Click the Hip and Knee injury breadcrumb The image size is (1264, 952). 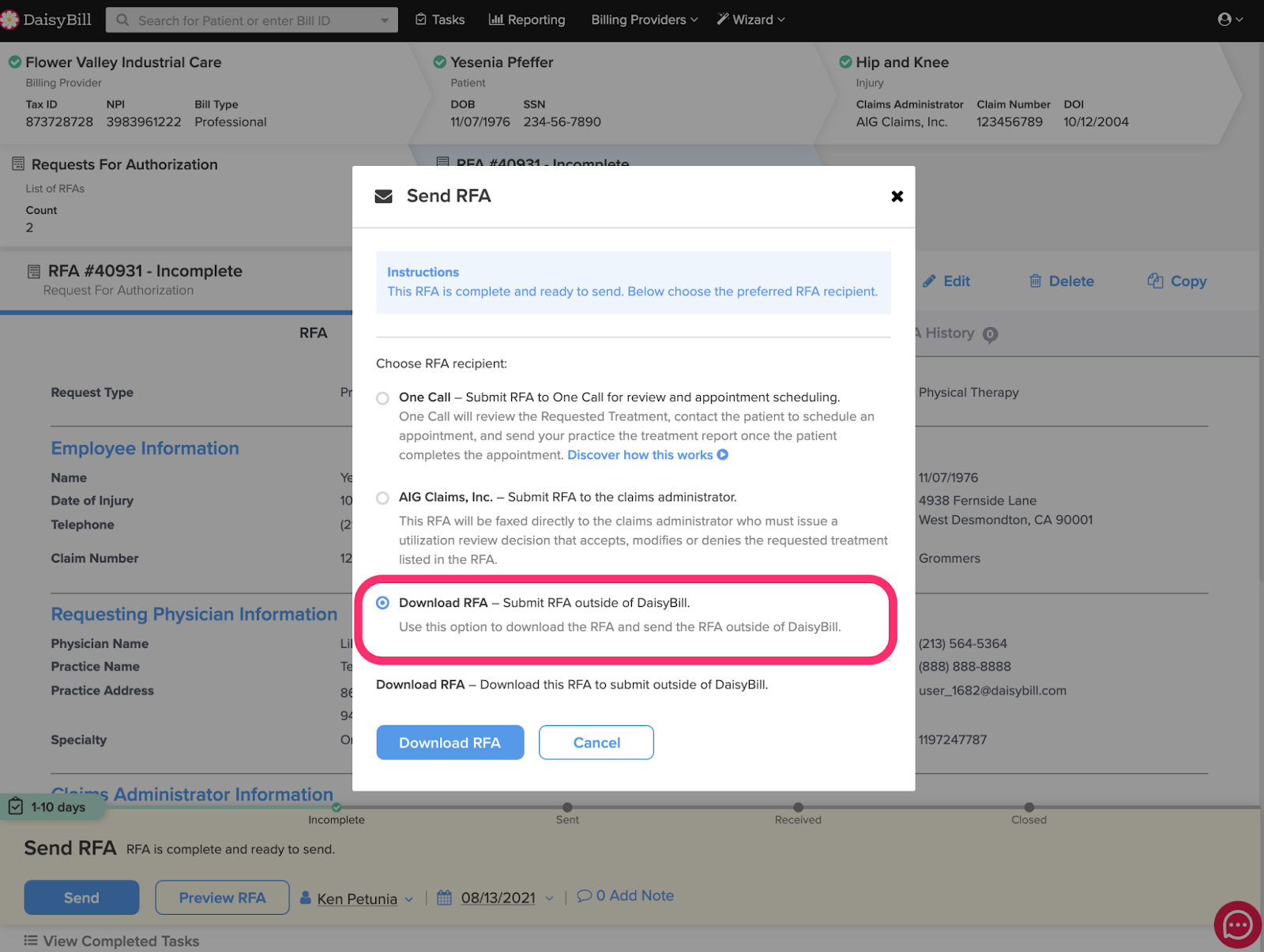[902, 62]
